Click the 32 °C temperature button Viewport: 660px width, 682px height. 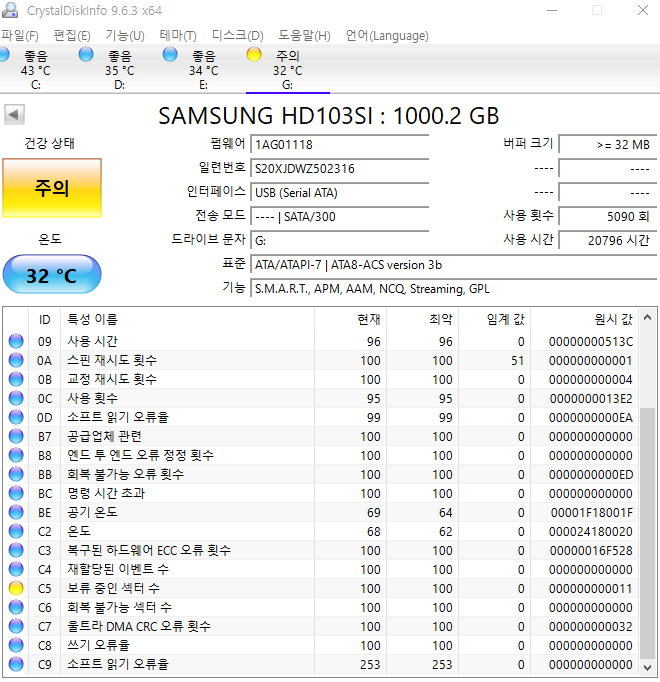pyautogui.click(x=52, y=274)
